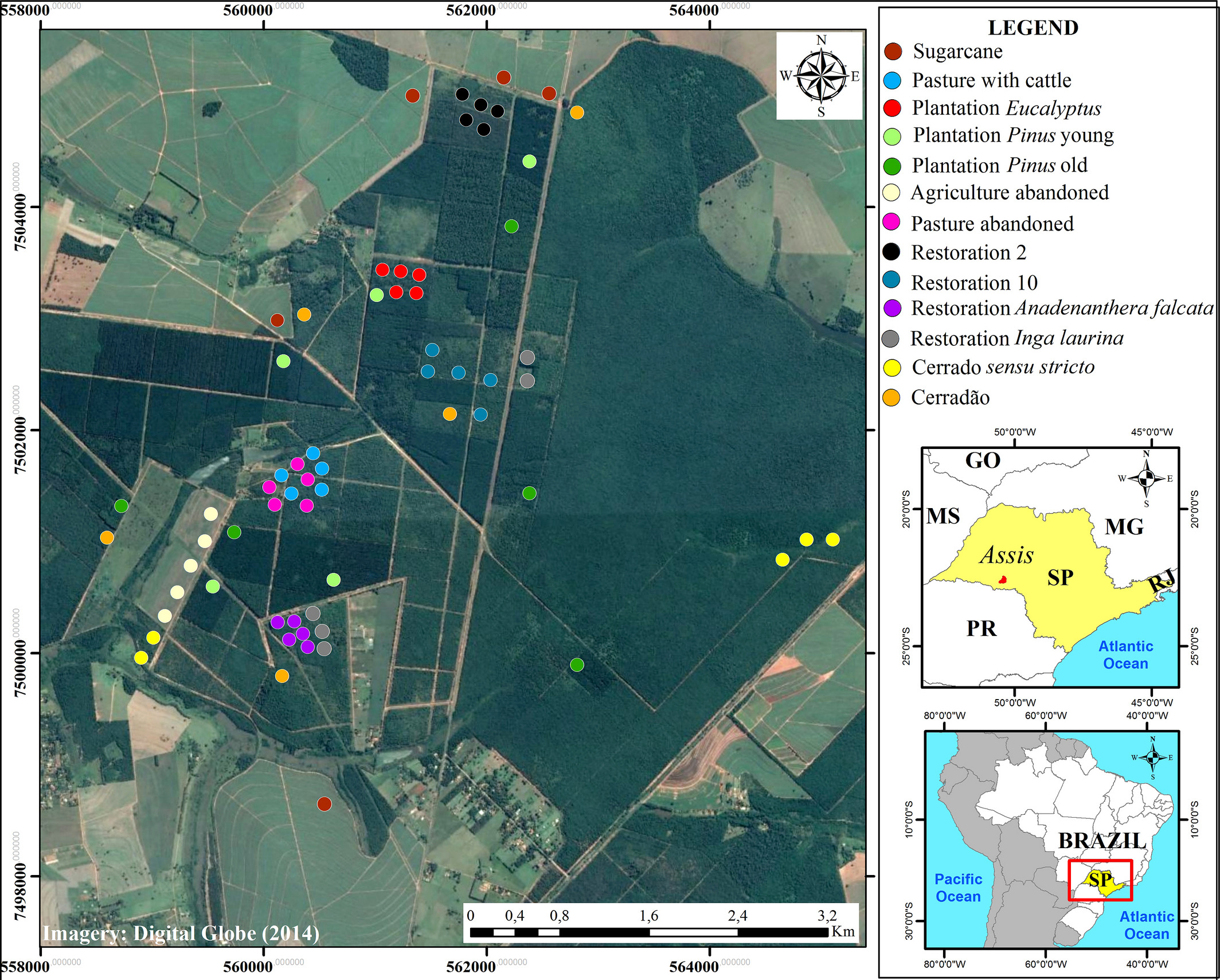
Task: Click the 'GO' state label
Action: pos(983,460)
